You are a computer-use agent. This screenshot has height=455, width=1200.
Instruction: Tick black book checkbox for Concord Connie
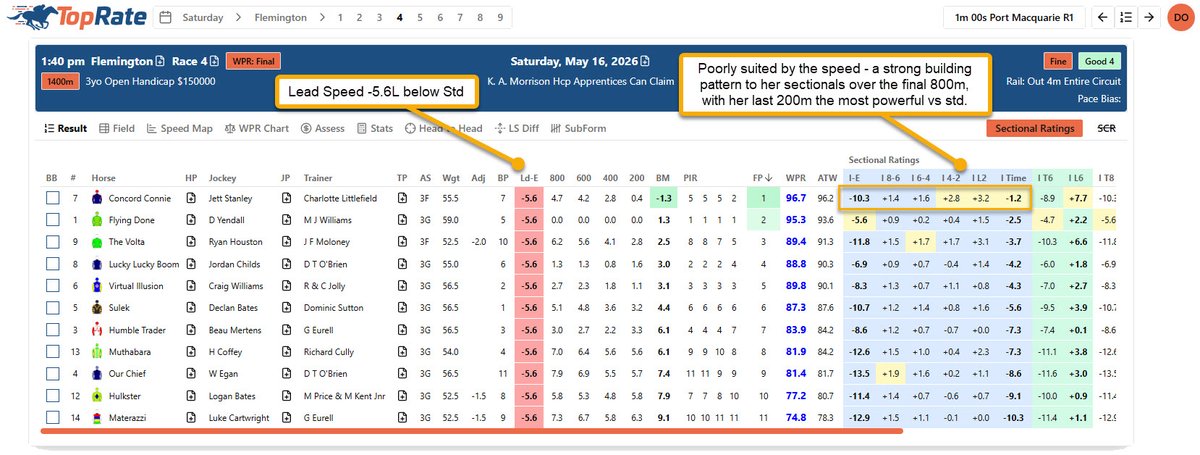click(52, 198)
